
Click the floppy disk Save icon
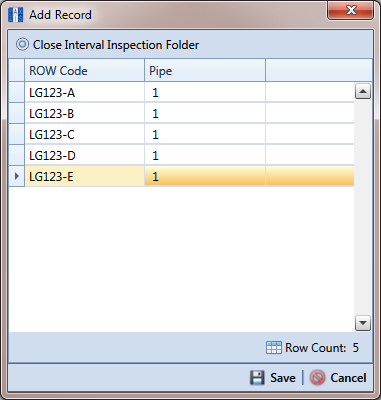coord(257,378)
